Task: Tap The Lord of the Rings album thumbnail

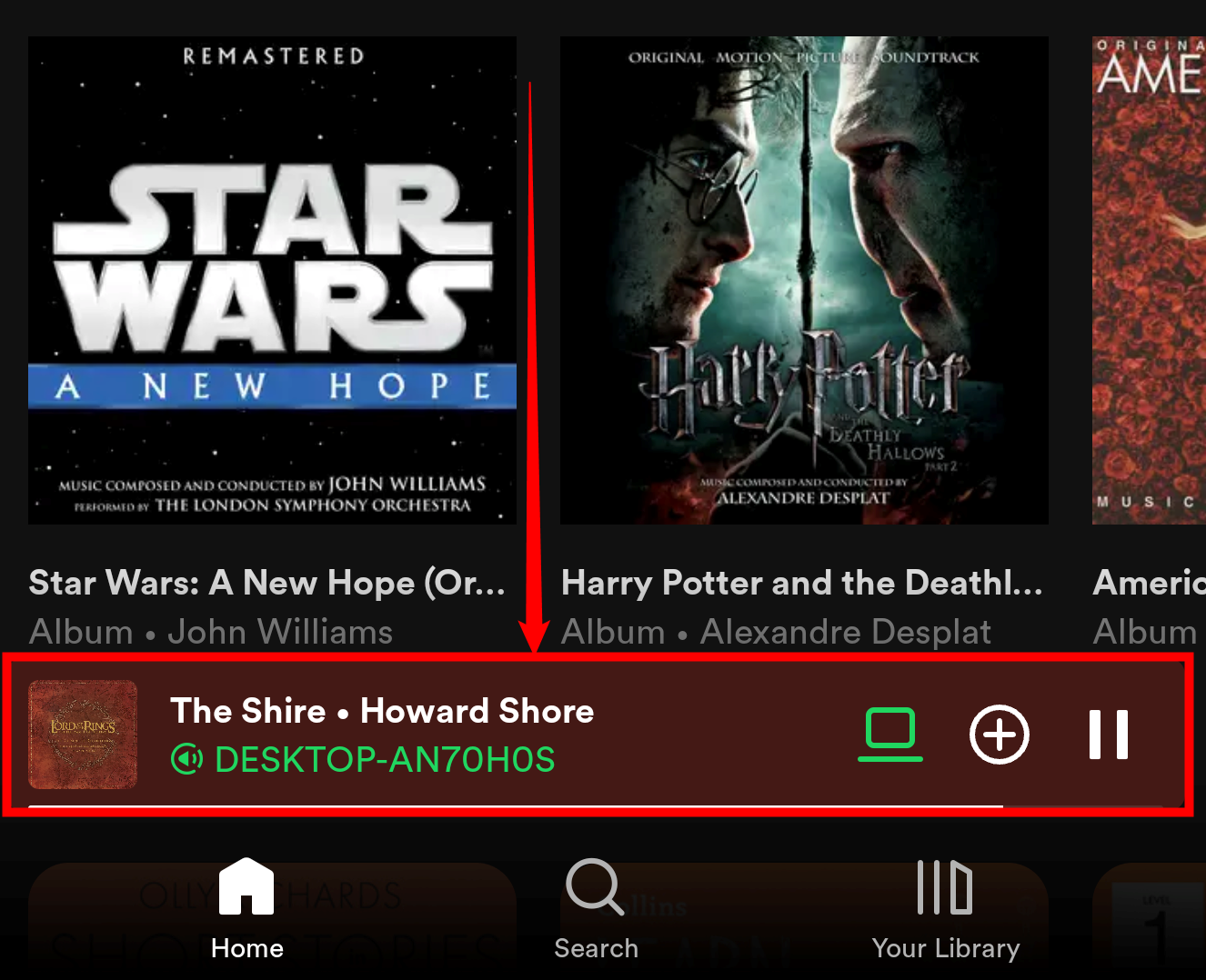Action: coord(82,734)
